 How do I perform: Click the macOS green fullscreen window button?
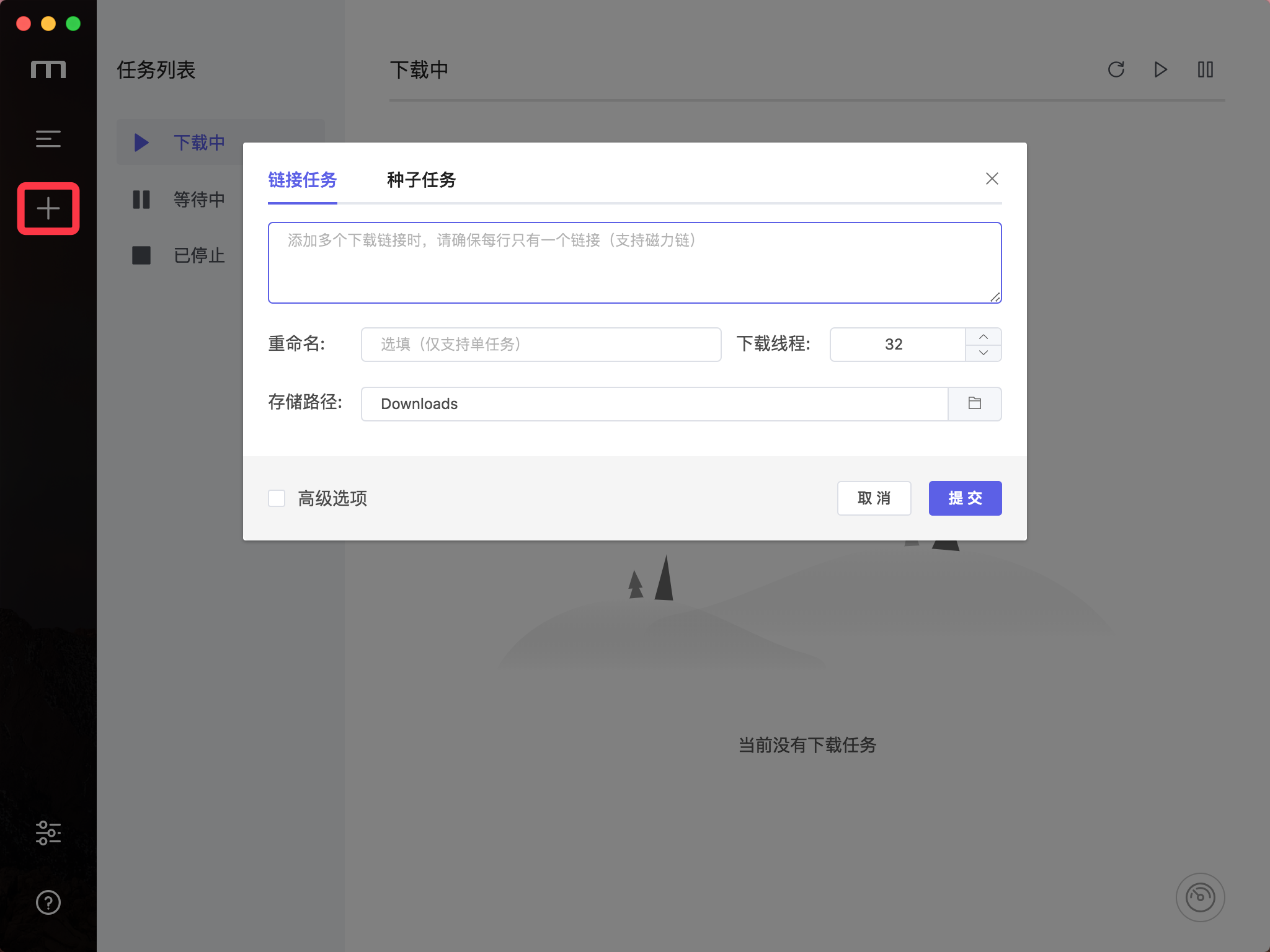tap(73, 24)
